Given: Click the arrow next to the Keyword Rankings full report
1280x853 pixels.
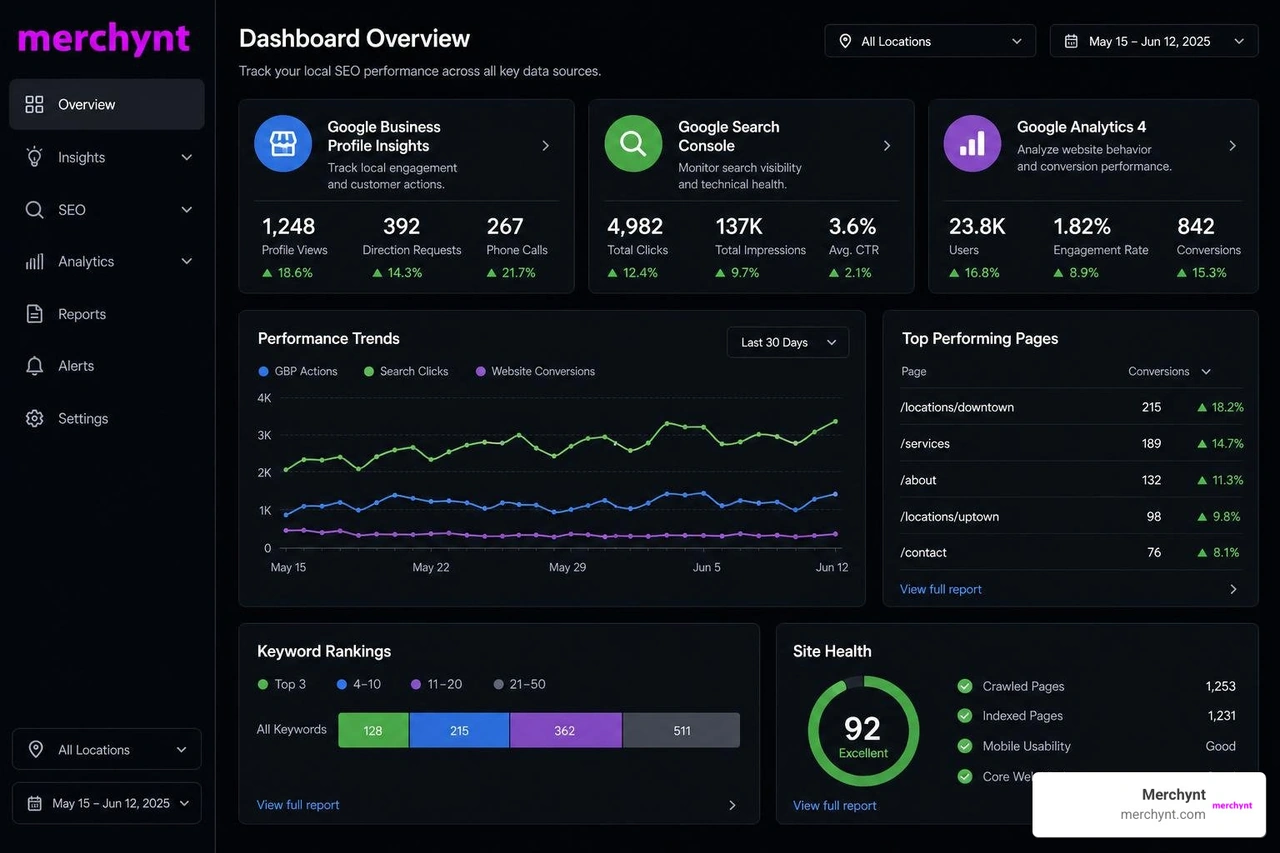Looking at the screenshot, I should pos(732,805).
